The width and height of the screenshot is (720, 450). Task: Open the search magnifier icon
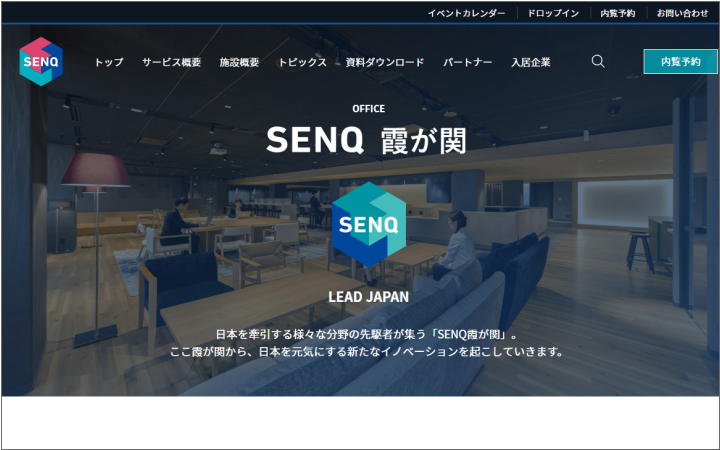[597, 62]
